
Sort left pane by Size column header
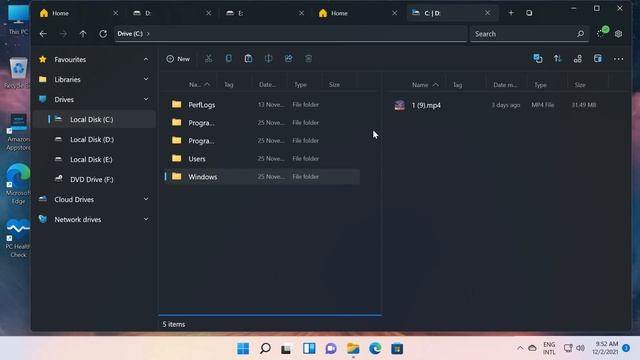[x=334, y=84]
